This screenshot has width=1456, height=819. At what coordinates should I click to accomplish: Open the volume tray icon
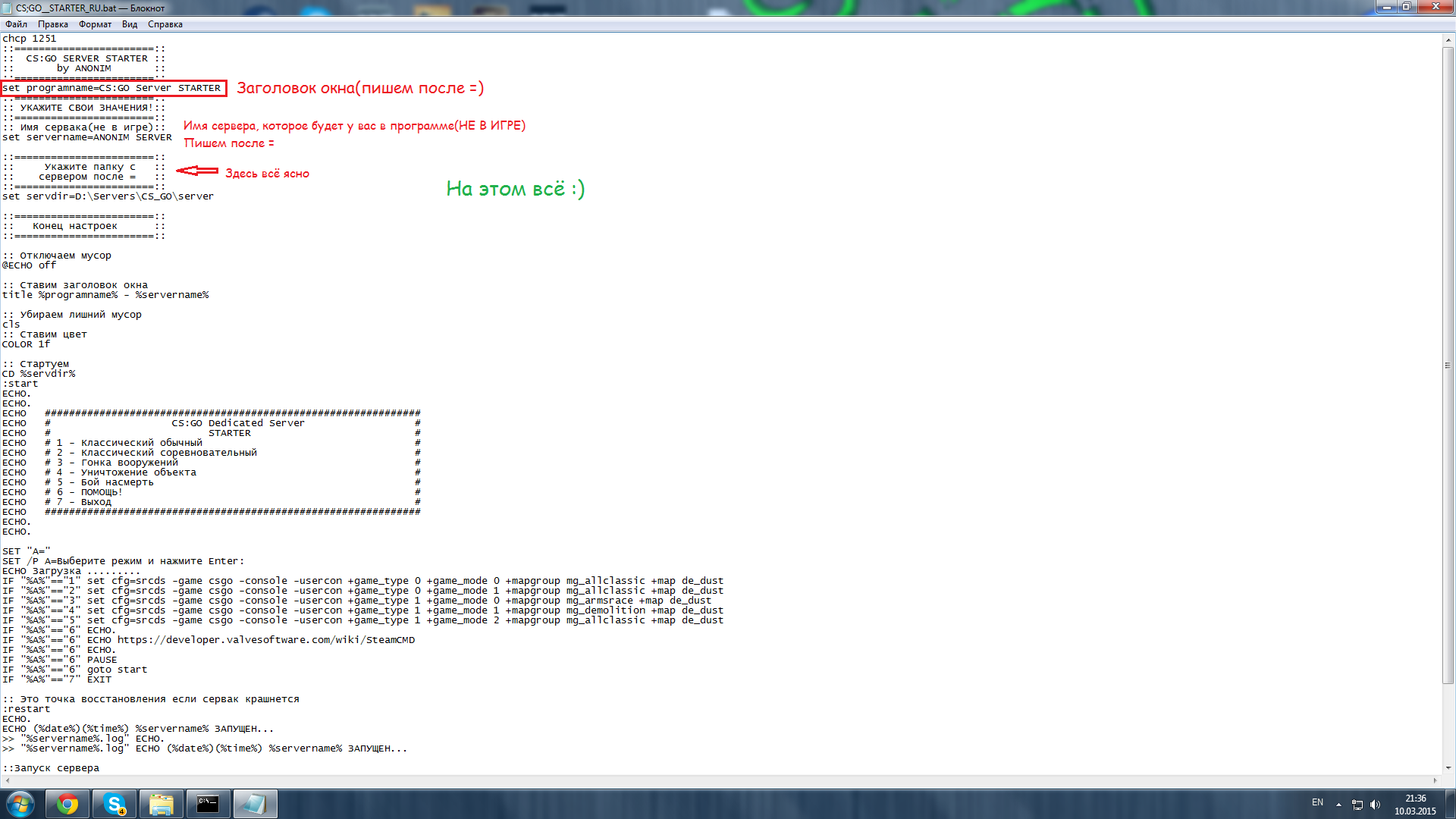coord(1375,804)
